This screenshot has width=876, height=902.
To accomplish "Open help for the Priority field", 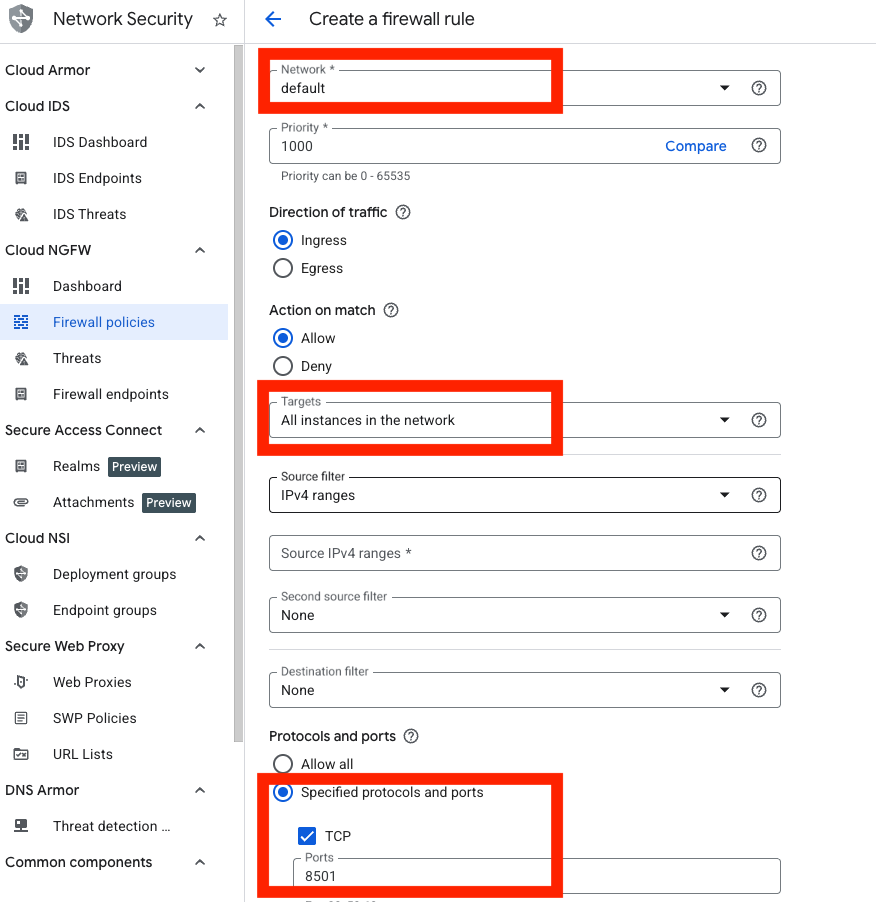I will [759, 146].
